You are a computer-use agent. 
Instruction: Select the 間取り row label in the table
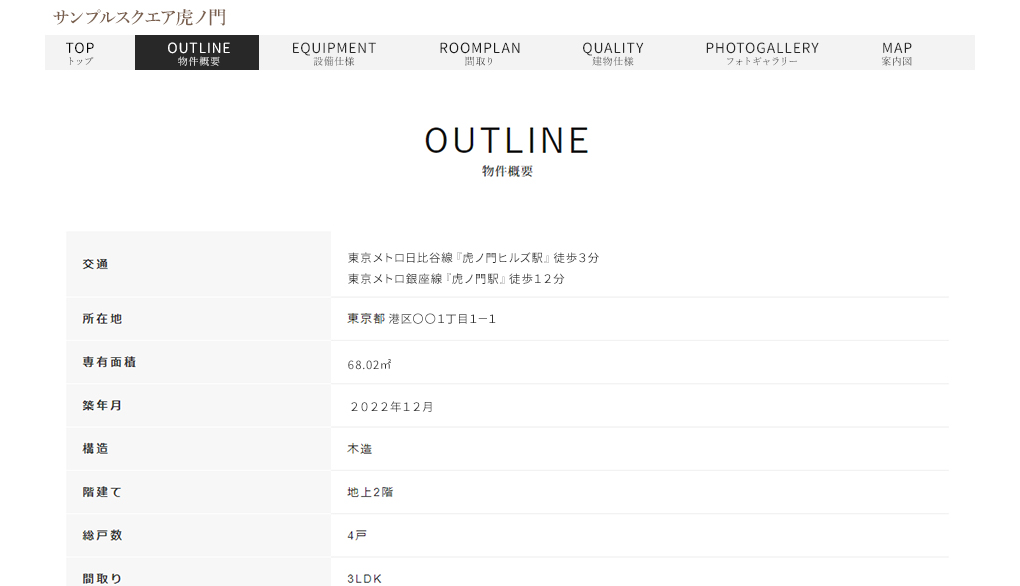(102, 578)
